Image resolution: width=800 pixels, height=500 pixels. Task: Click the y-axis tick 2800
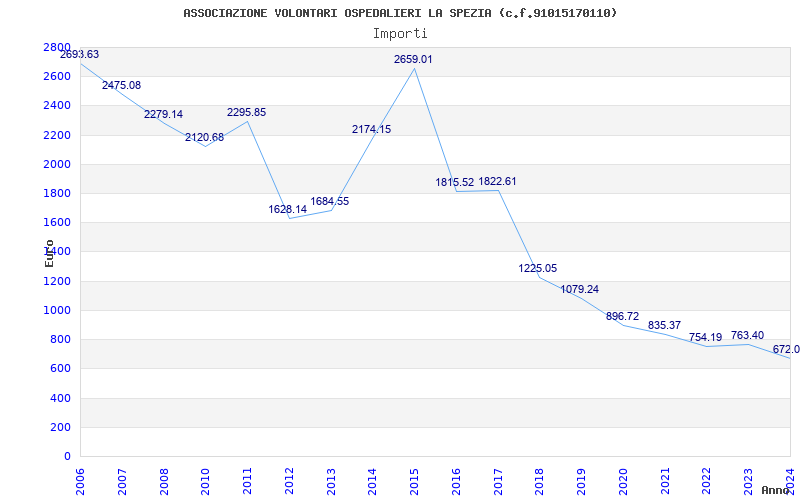[57, 47]
